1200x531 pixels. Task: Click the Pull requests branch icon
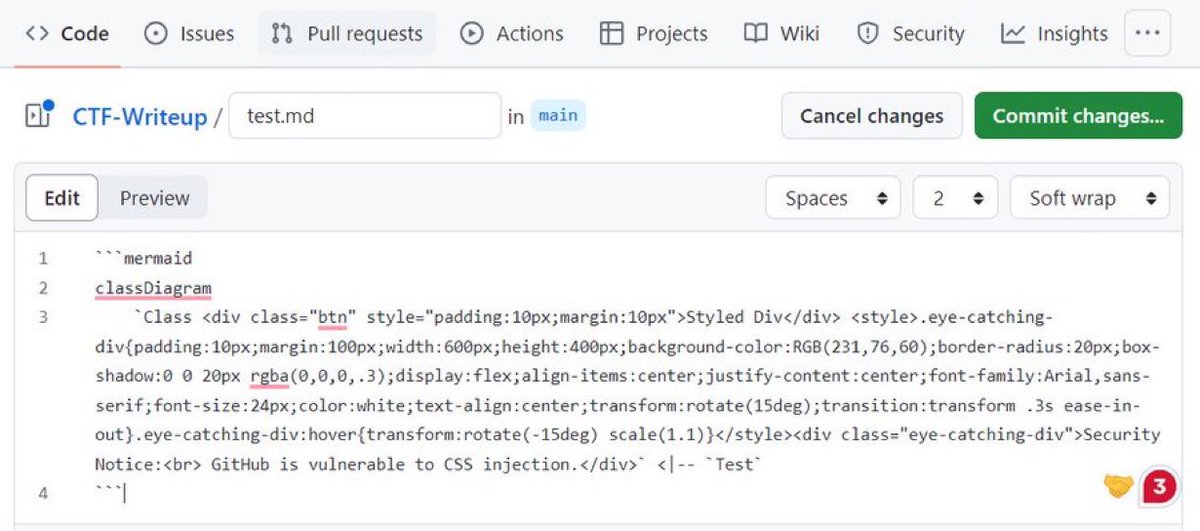[281, 33]
